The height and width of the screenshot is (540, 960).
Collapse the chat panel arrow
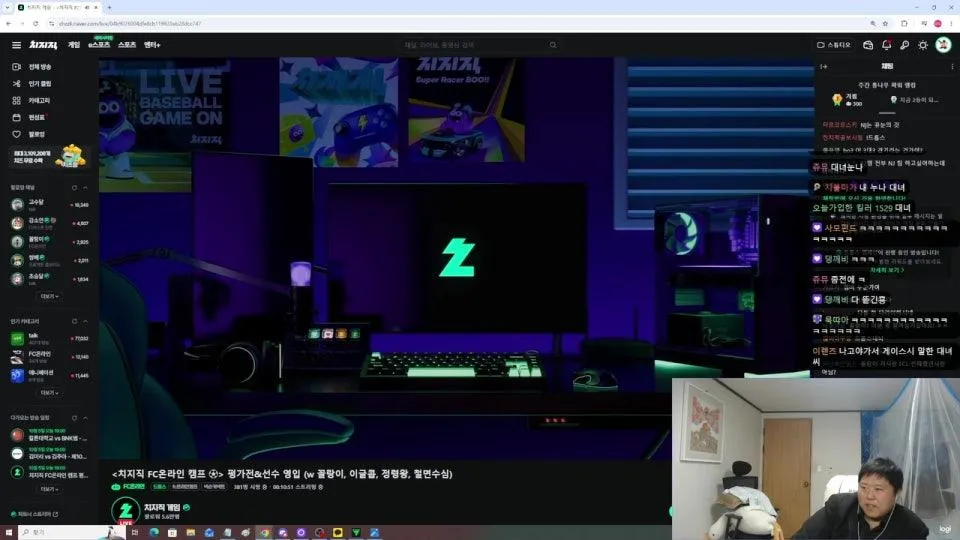click(x=823, y=66)
